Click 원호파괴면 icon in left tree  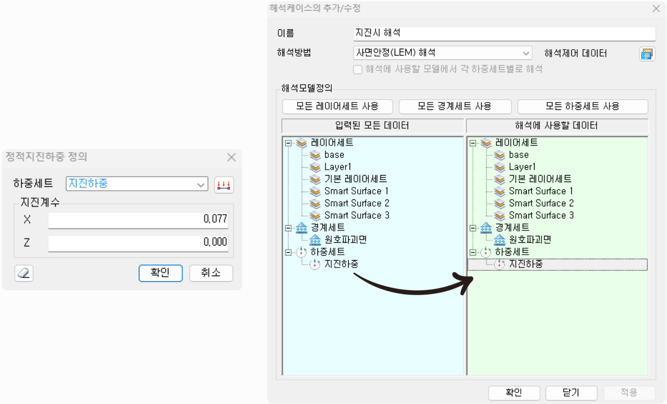point(315,240)
